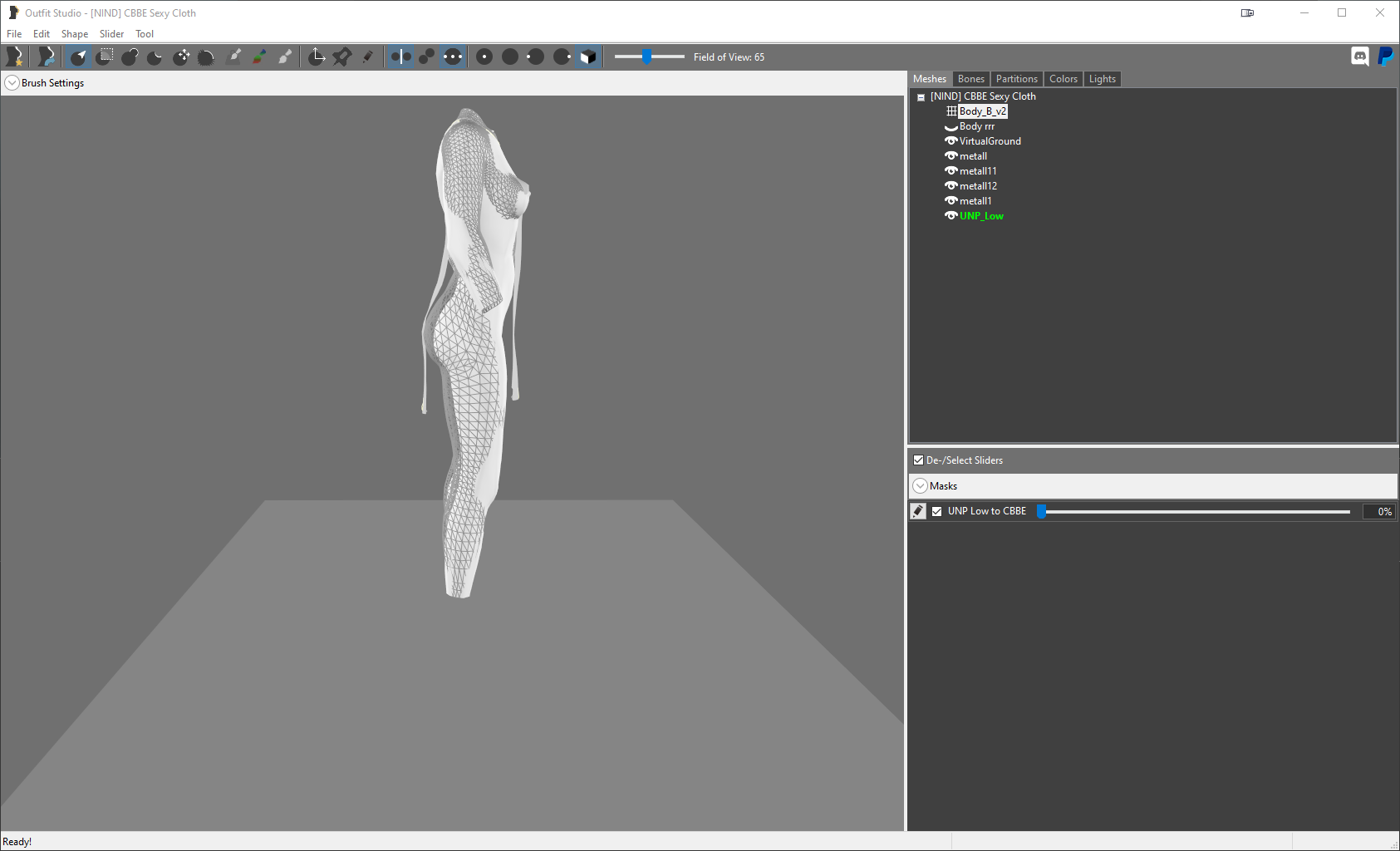Open the File menu

point(14,34)
